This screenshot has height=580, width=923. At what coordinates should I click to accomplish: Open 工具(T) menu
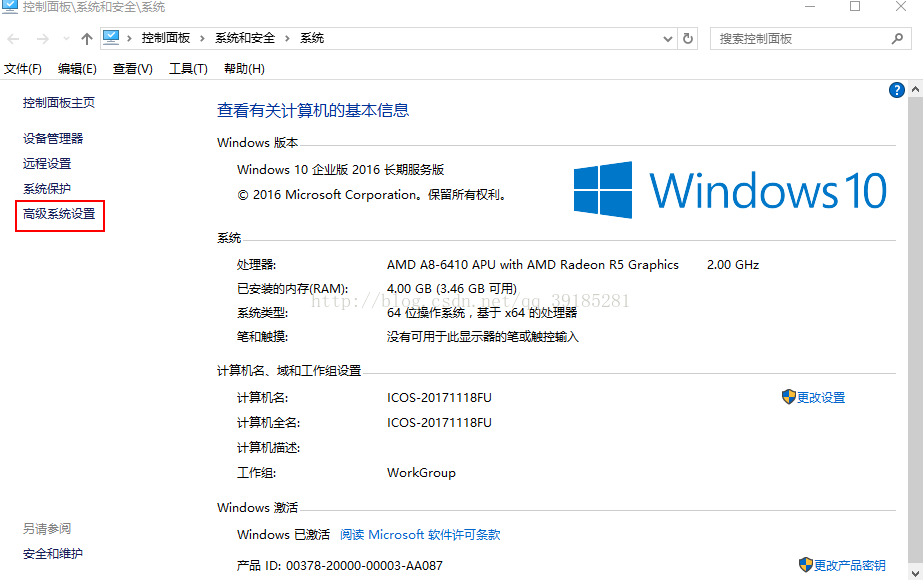coord(188,69)
